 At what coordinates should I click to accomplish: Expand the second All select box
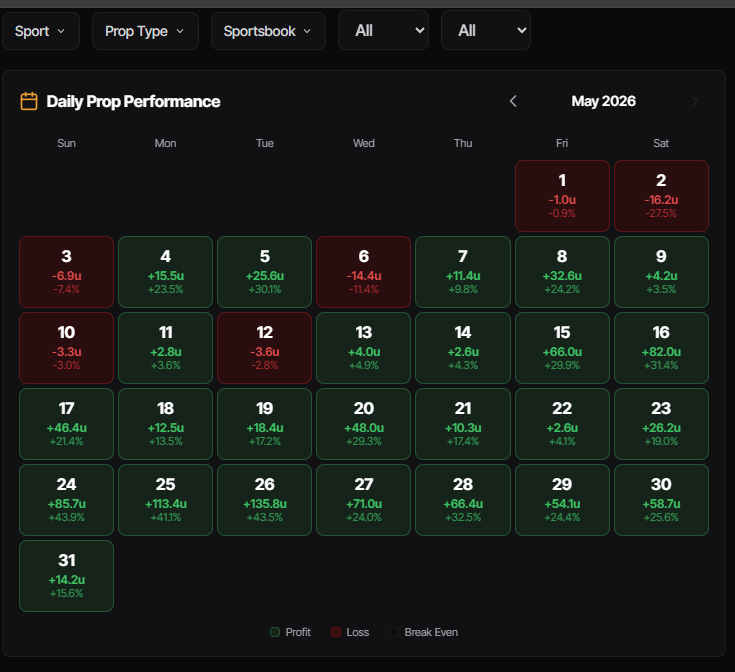click(486, 30)
